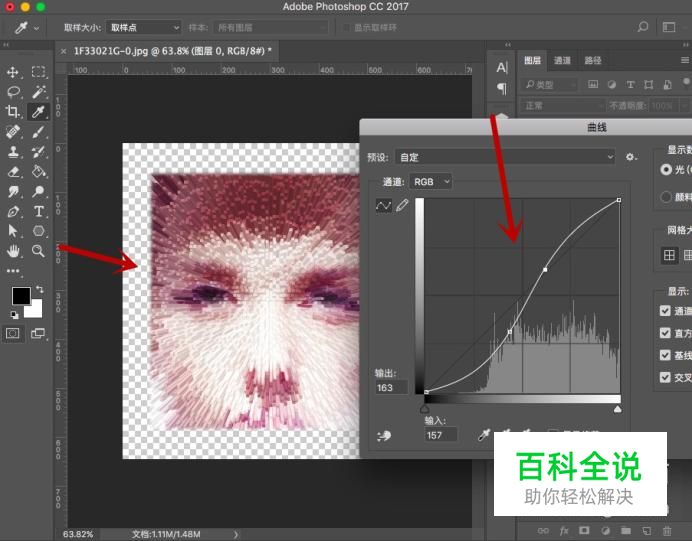Select the Light radio option

click(x=666, y=169)
